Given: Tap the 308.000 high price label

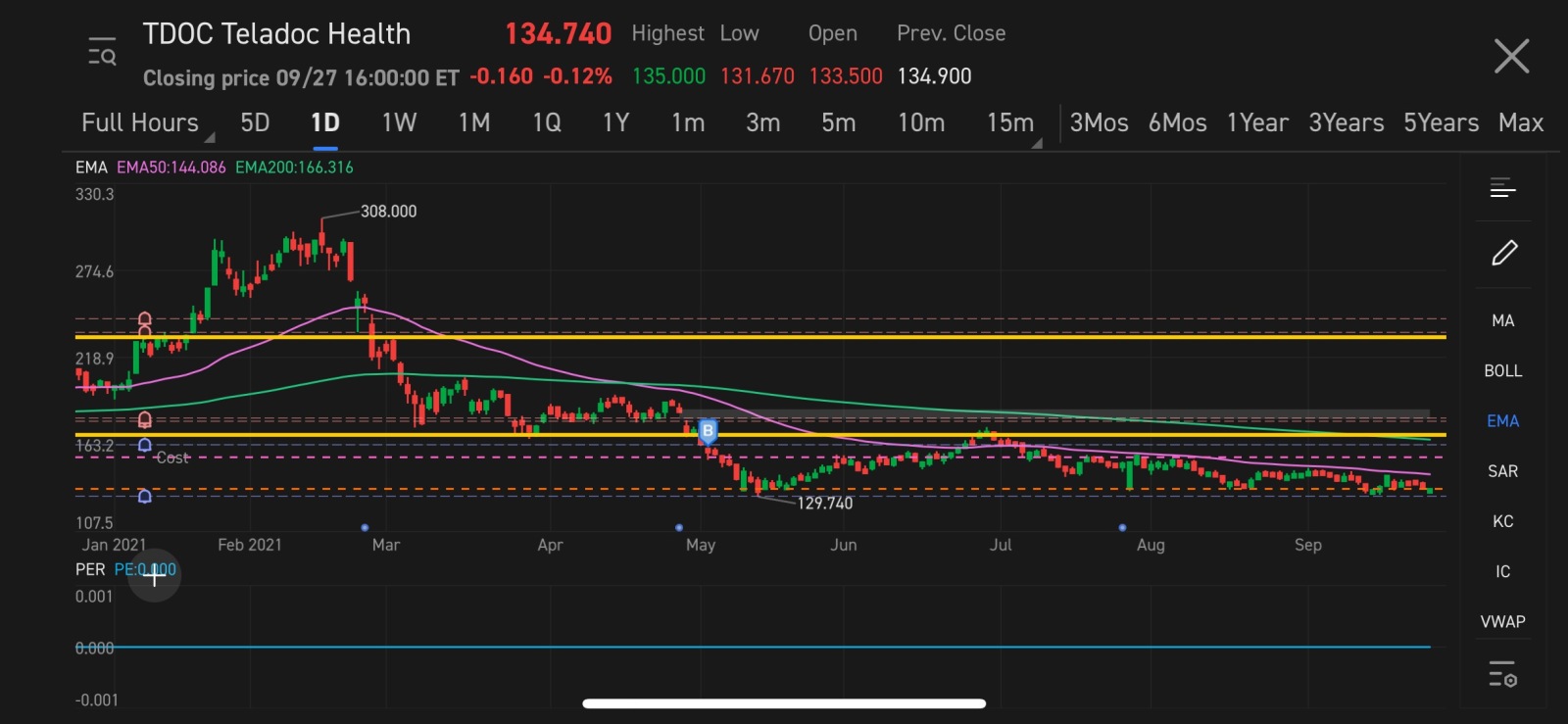Looking at the screenshot, I should 388,212.
